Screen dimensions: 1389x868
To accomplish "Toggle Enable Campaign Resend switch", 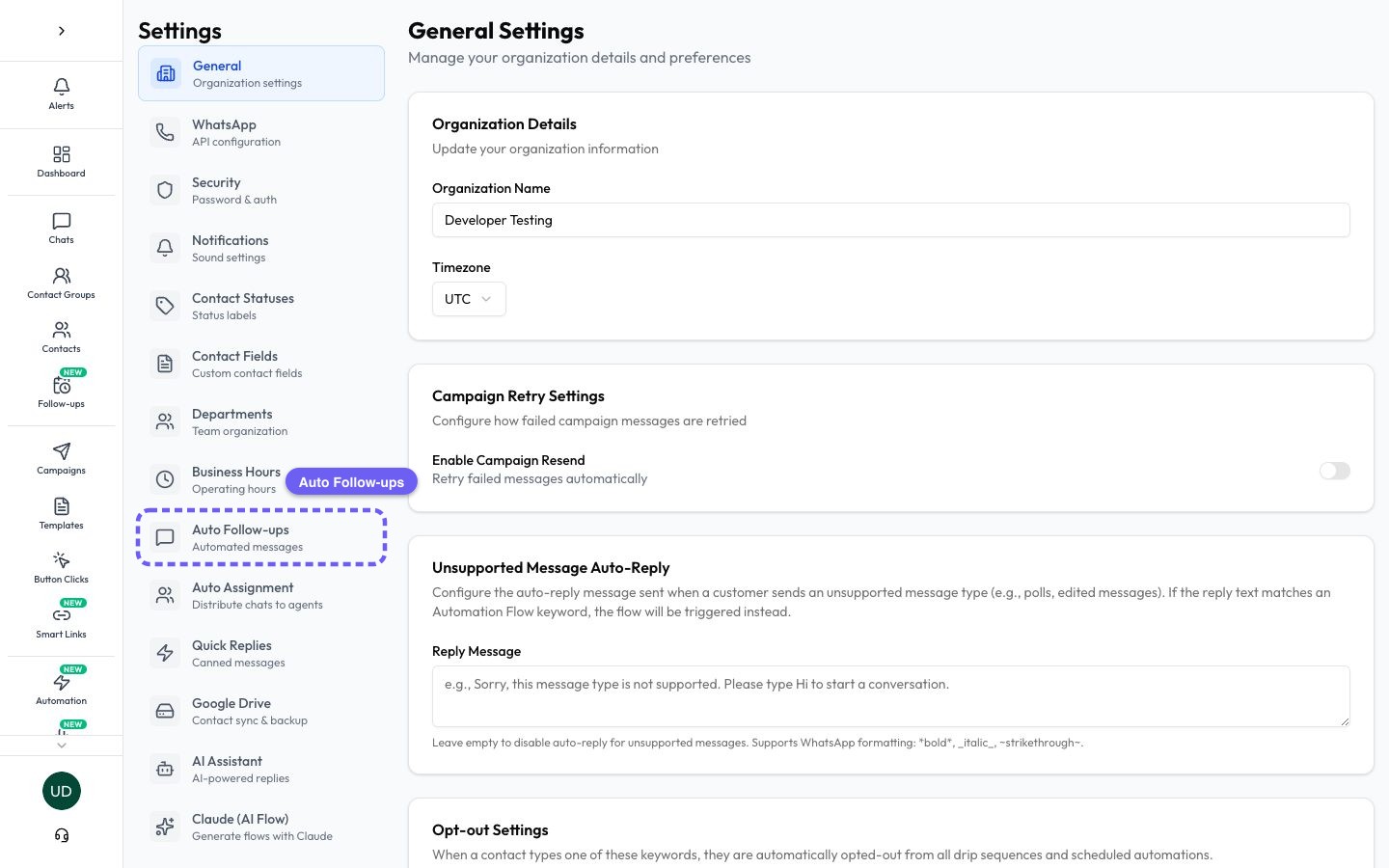I will tap(1335, 471).
